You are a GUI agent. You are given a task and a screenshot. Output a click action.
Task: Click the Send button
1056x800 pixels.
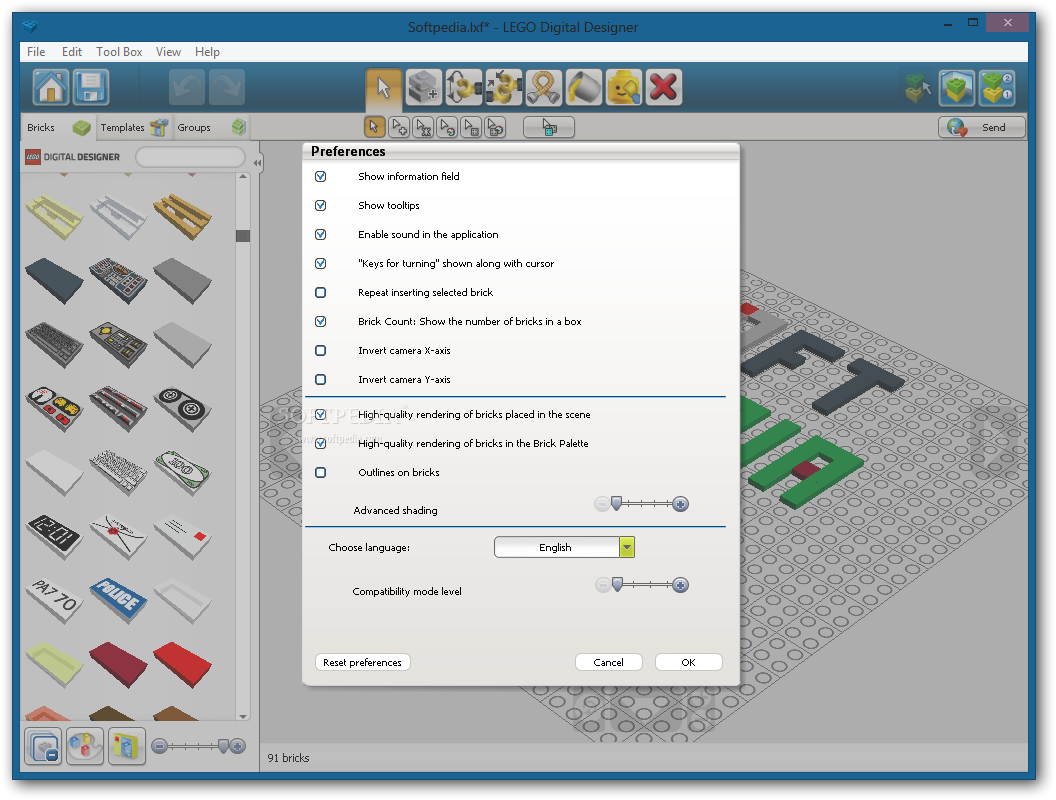click(x=981, y=127)
